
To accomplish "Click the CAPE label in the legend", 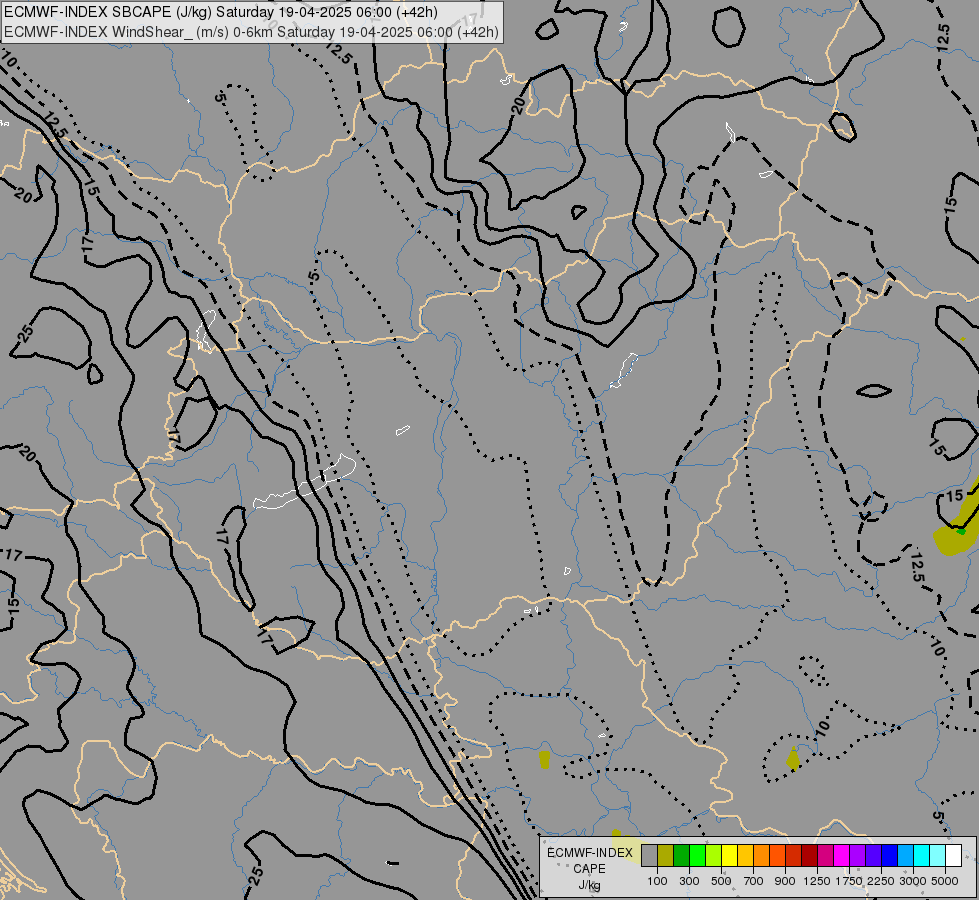I will 589,869.
